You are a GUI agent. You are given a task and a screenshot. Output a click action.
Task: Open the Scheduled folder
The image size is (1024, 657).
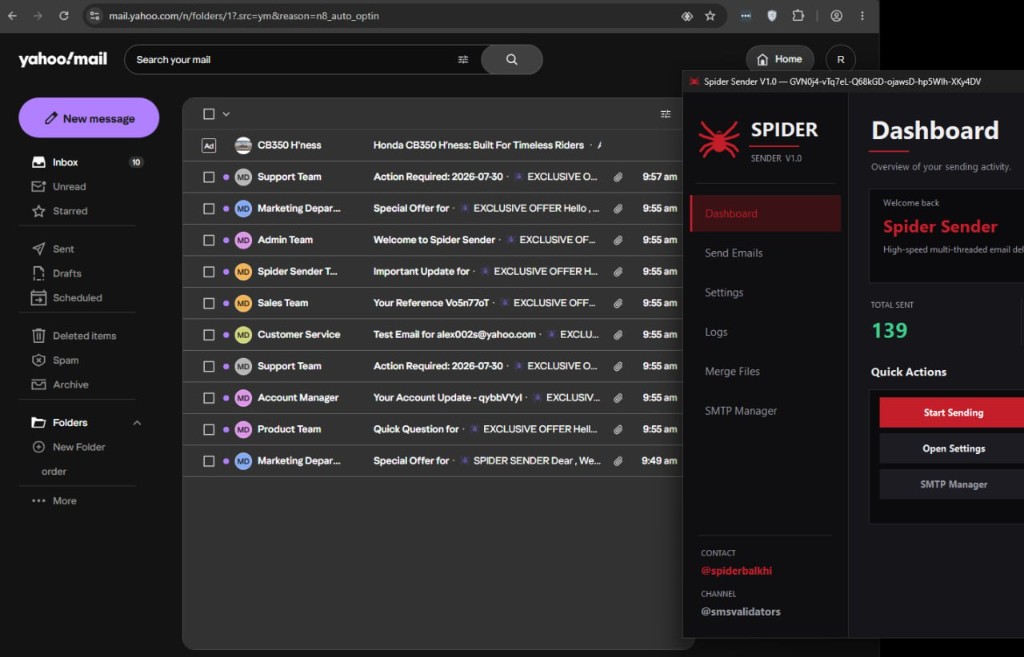pyautogui.click(x=77, y=298)
